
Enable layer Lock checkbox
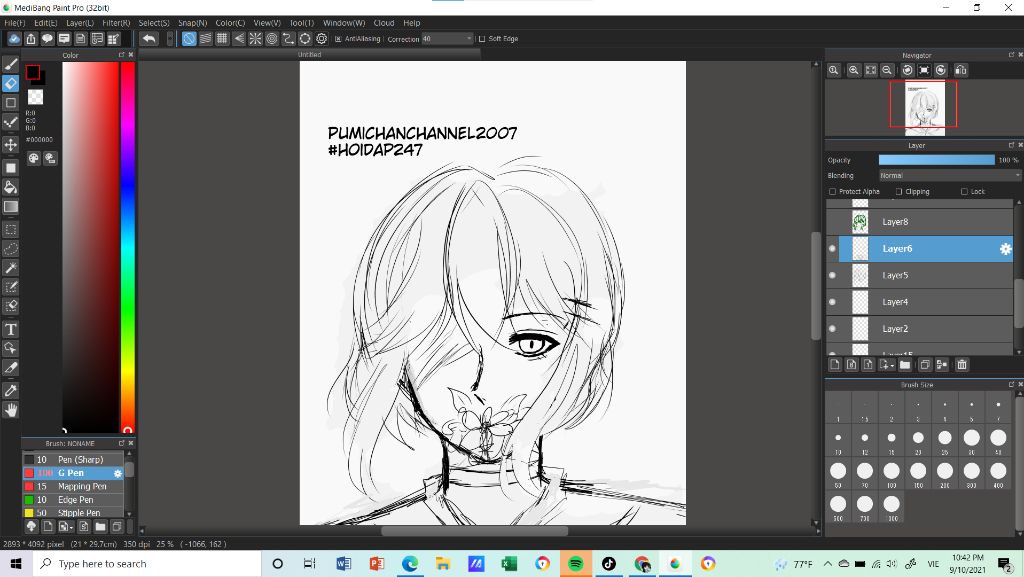coord(964,192)
